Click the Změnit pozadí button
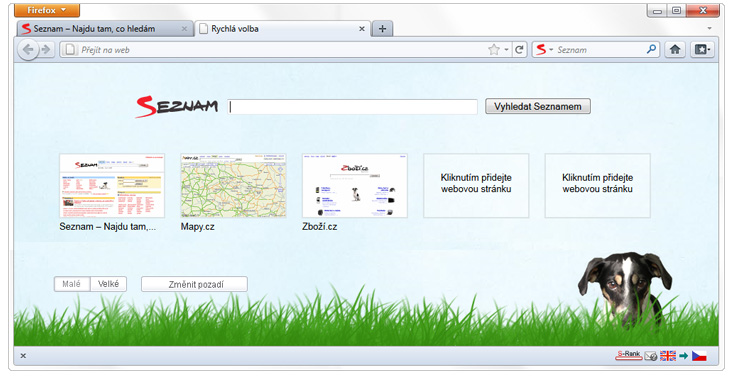The width and height of the screenshot is (732, 379). (194, 284)
